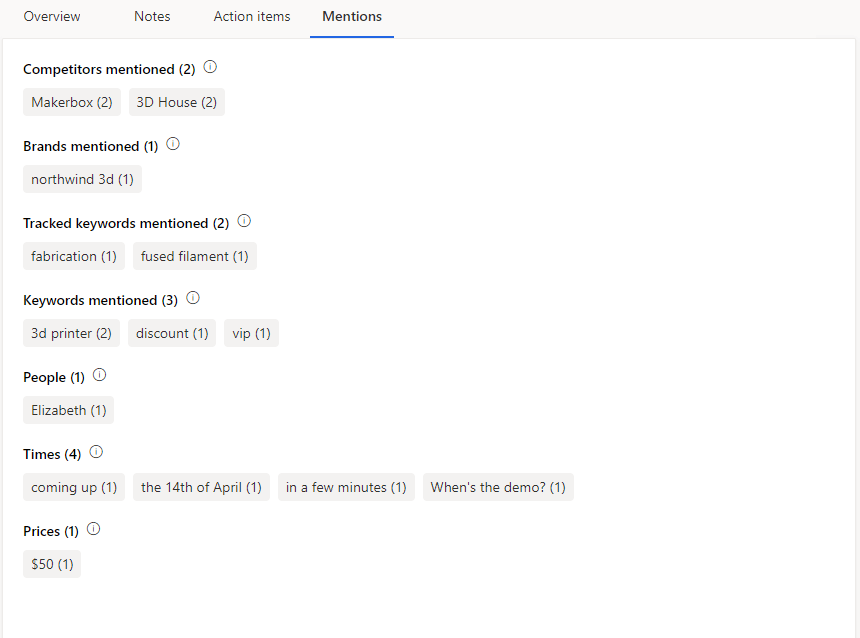Go to the Action items tab
Image resolution: width=860 pixels, height=638 pixels.
coord(252,17)
